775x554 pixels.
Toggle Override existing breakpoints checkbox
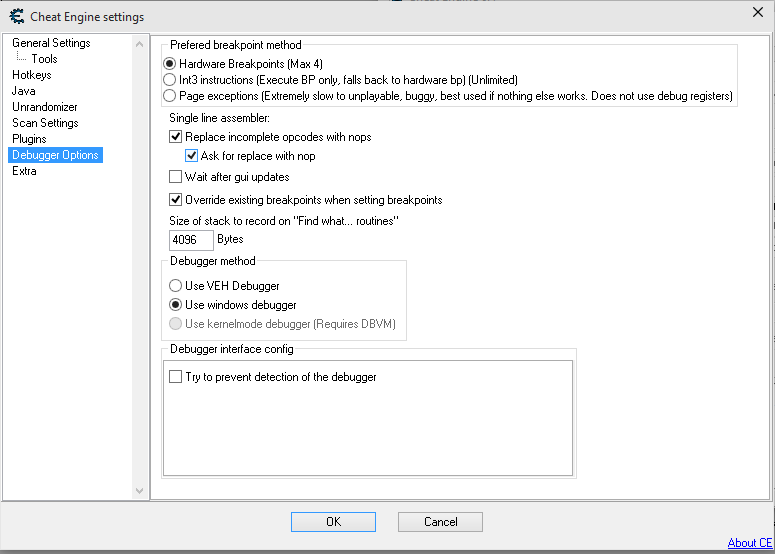tap(177, 200)
